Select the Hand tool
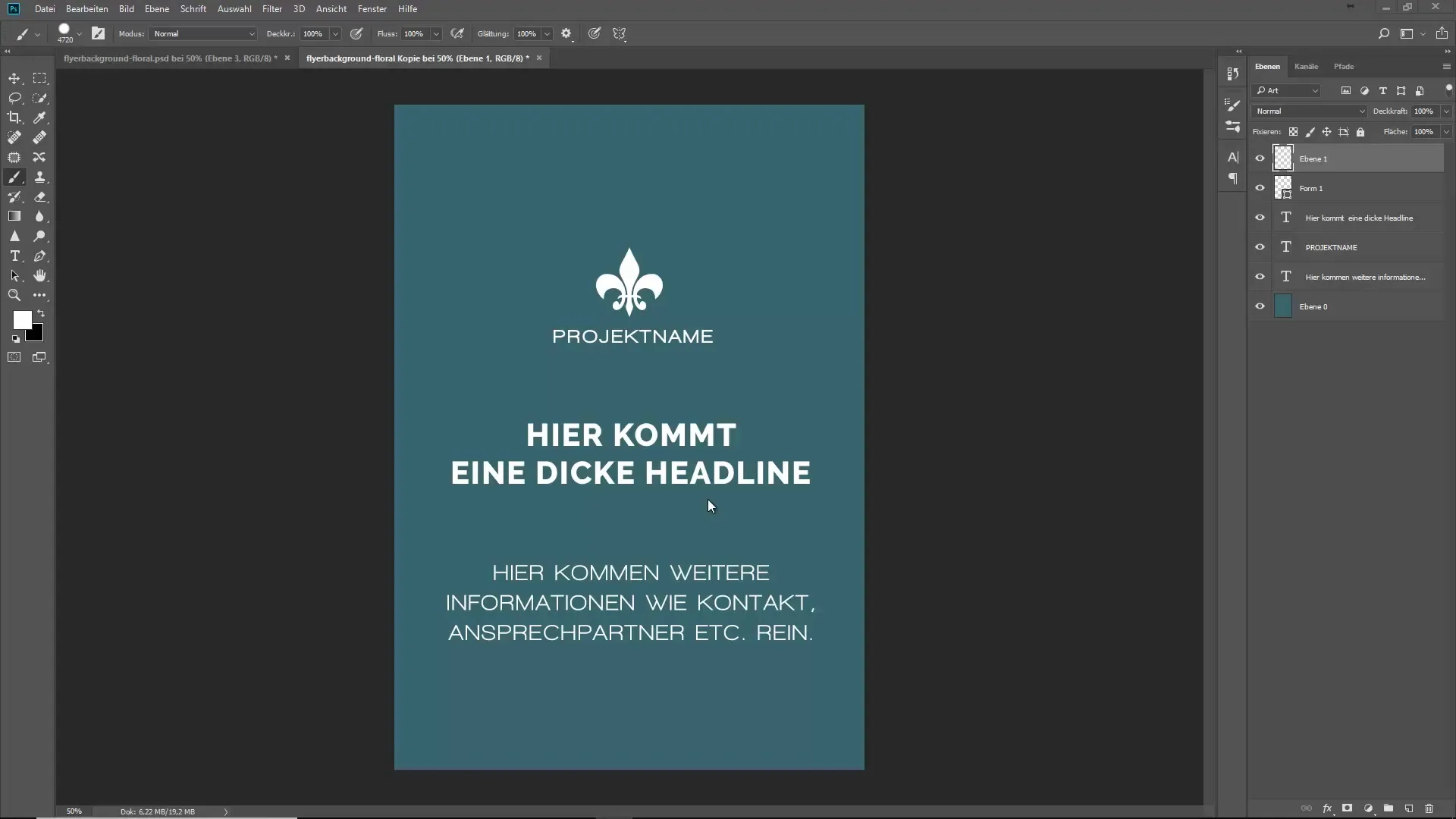1456x819 pixels. 40,275
